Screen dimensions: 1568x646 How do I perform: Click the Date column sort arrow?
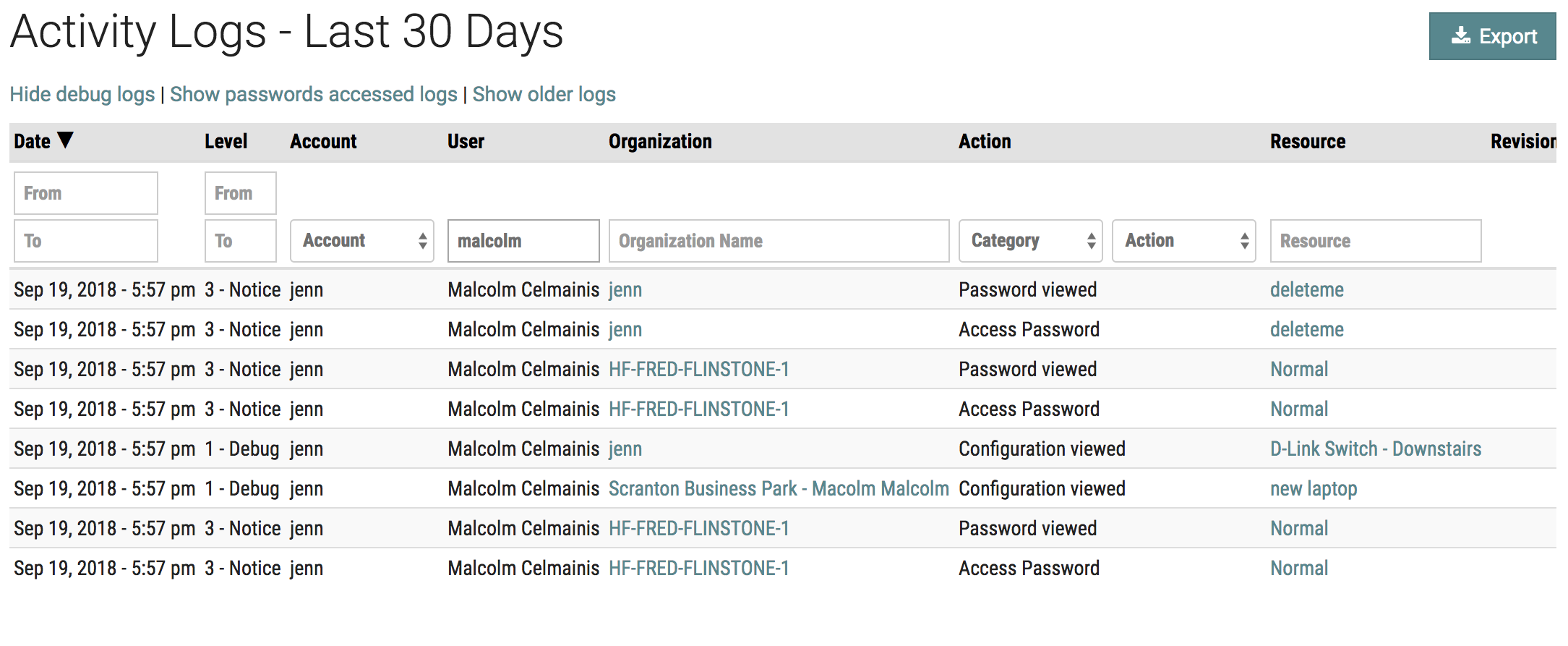click(65, 140)
